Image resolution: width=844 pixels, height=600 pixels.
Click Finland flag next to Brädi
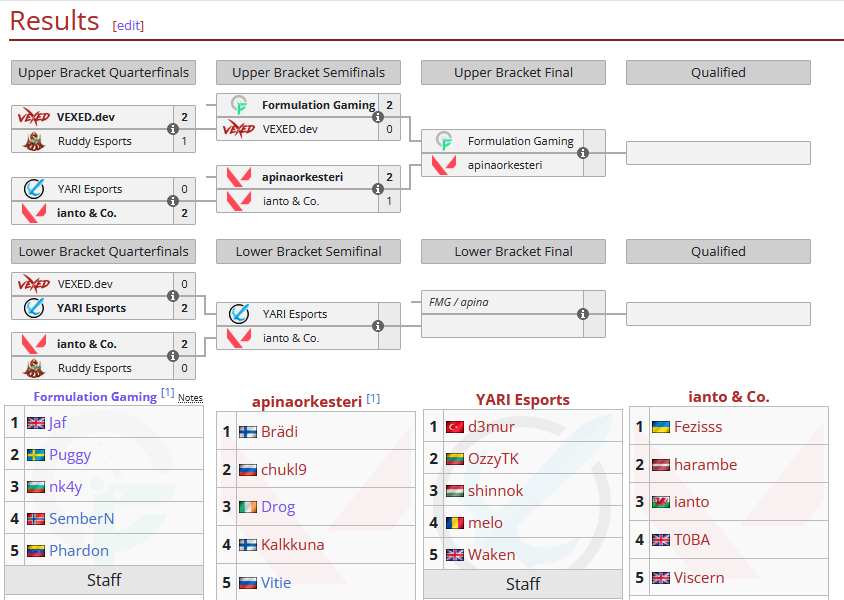click(x=248, y=432)
